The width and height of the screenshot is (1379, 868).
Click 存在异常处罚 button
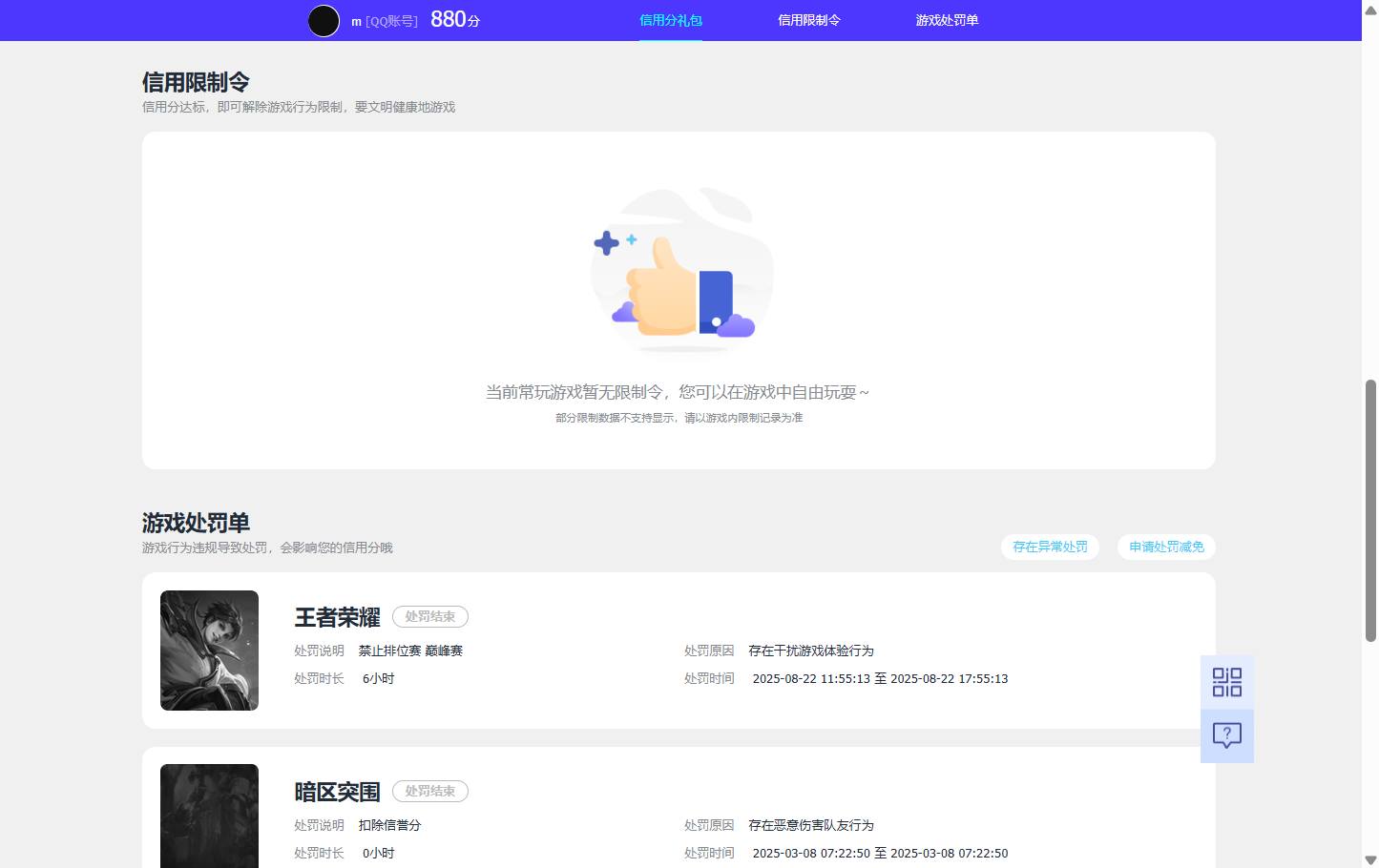(x=1050, y=547)
